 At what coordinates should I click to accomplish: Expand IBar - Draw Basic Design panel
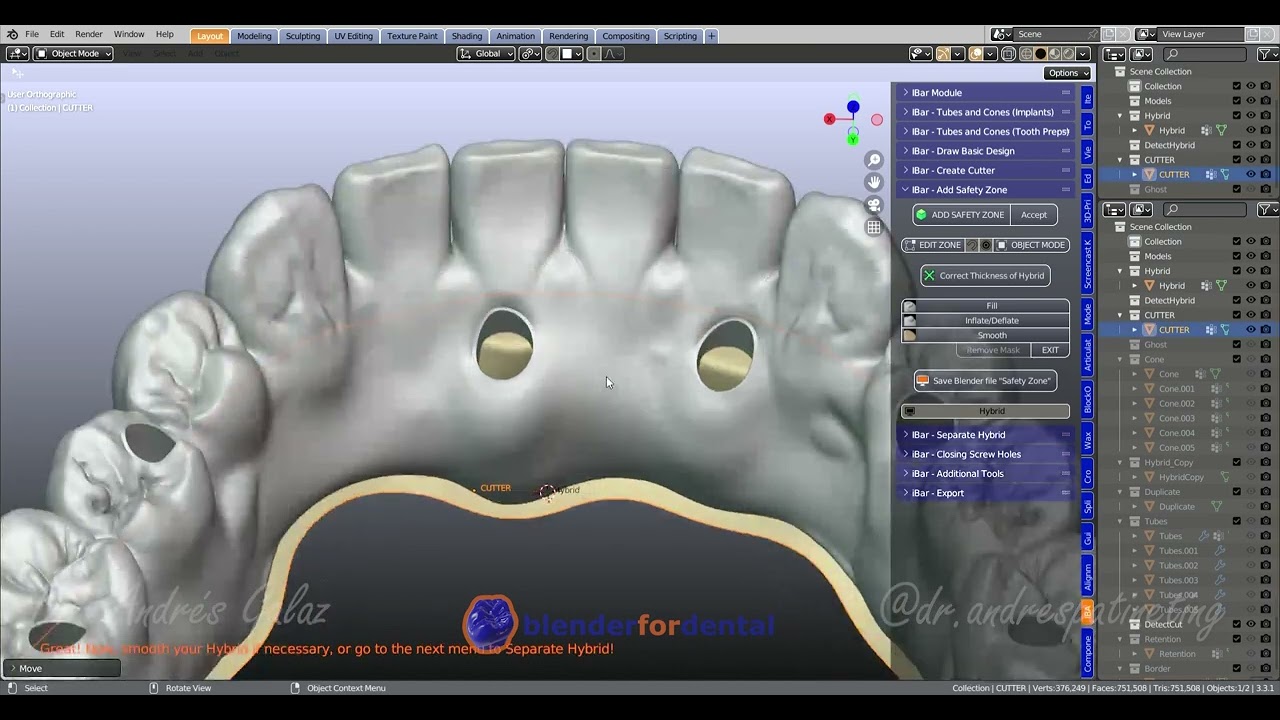click(x=986, y=151)
